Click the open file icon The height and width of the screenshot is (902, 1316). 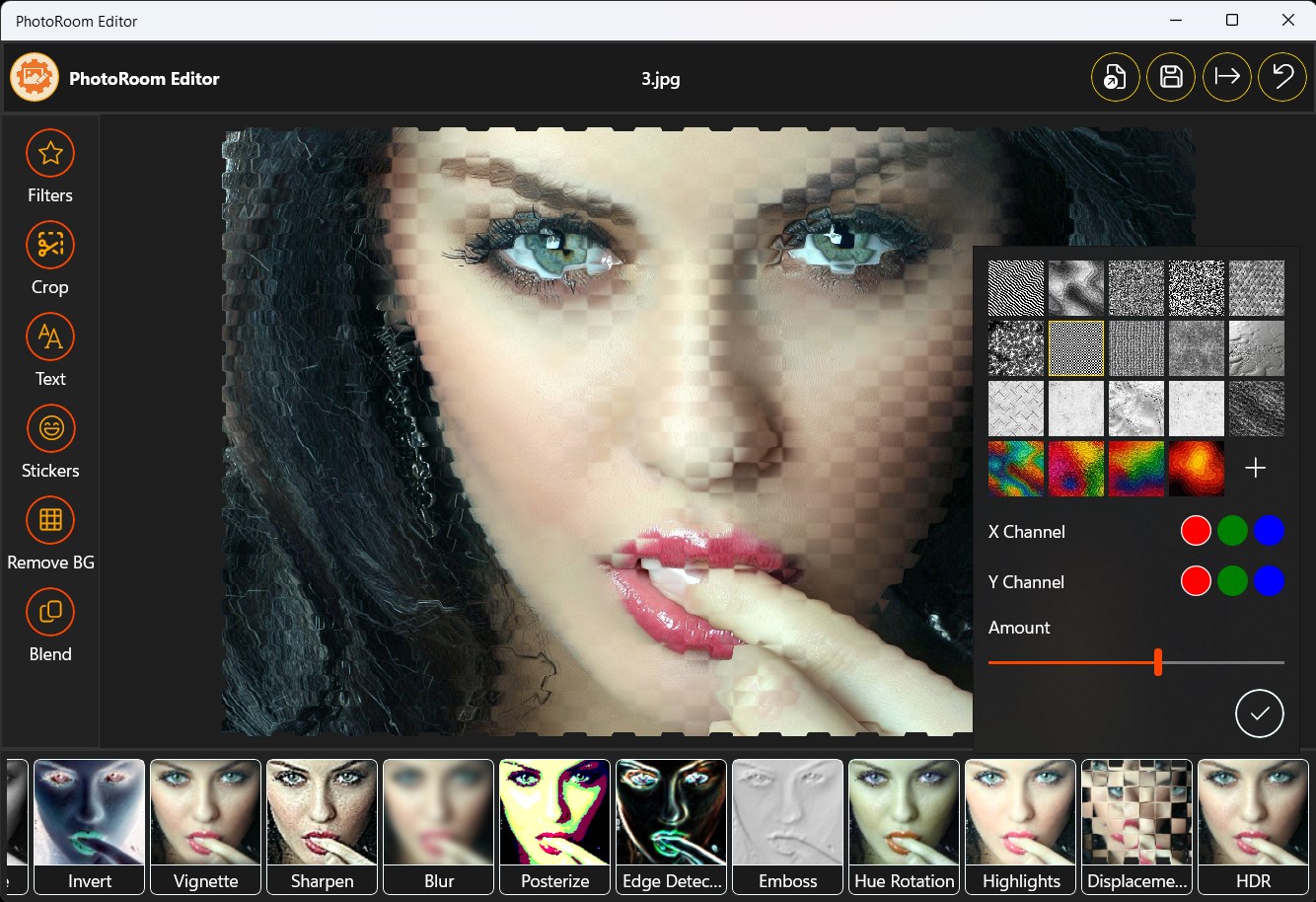click(x=1115, y=77)
